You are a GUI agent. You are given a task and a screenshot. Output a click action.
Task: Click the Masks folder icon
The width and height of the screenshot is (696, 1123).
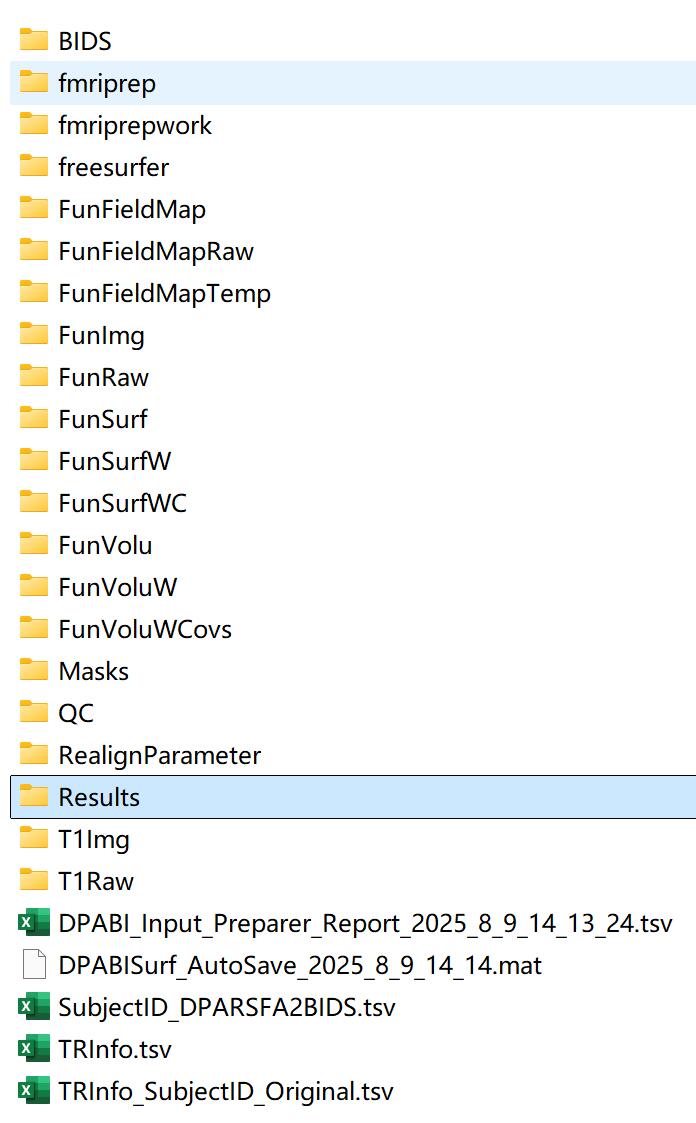[34, 670]
